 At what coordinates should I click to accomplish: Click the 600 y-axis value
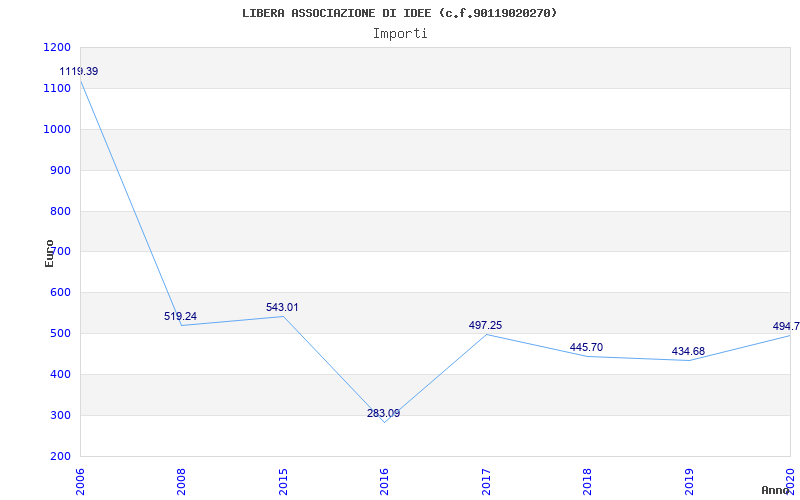(x=60, y=292)
